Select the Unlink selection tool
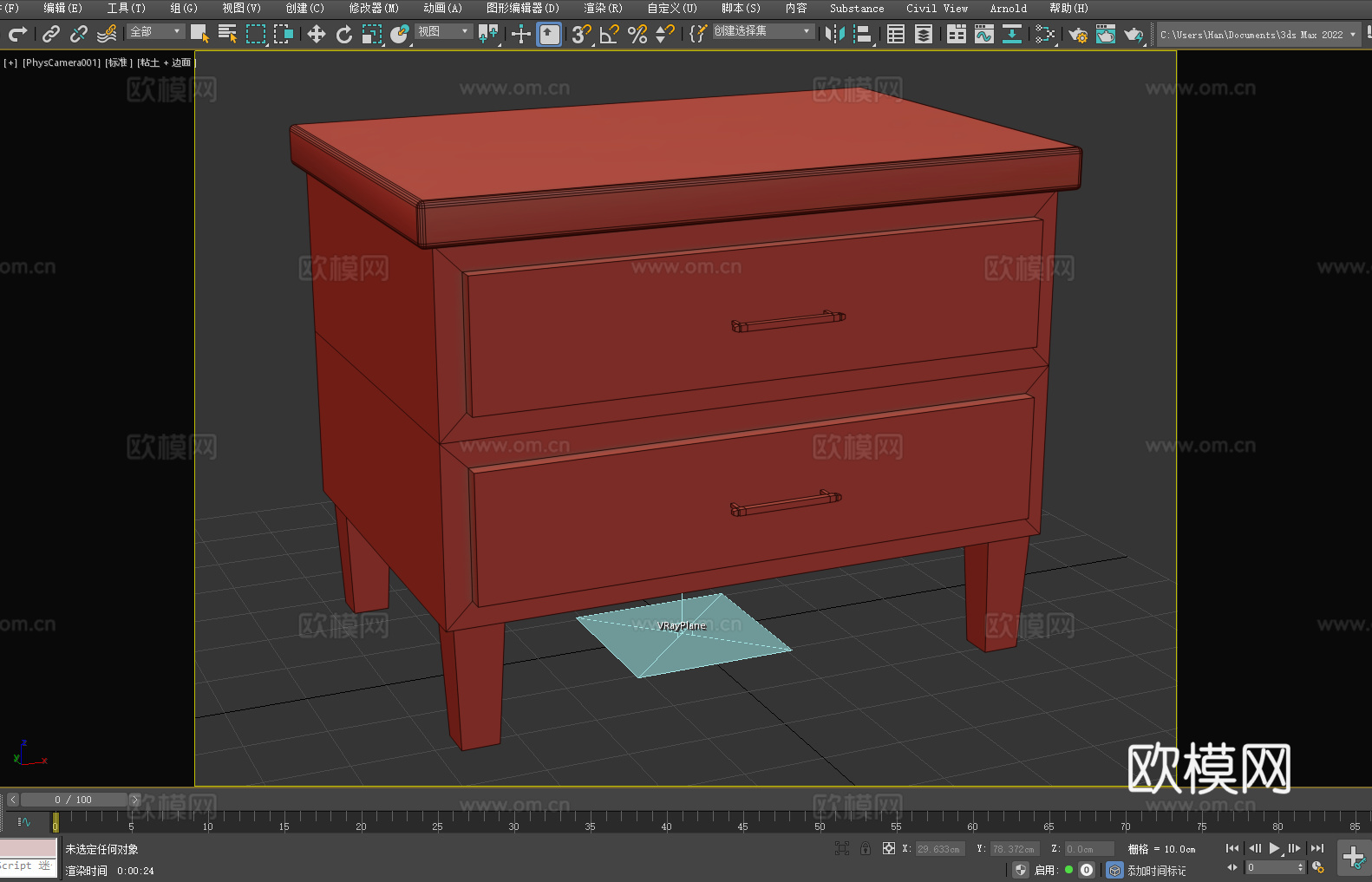1372x882 pixels. tap(79, 34)
